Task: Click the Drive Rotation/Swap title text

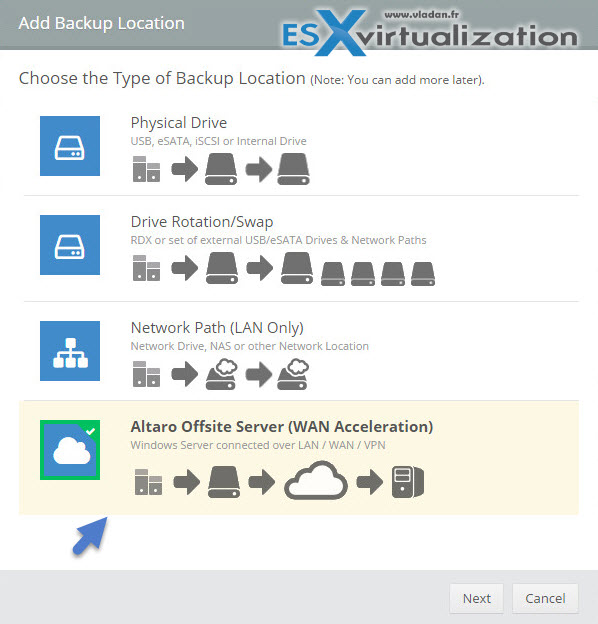Action: pyautogui.click(x=202, y=222)
